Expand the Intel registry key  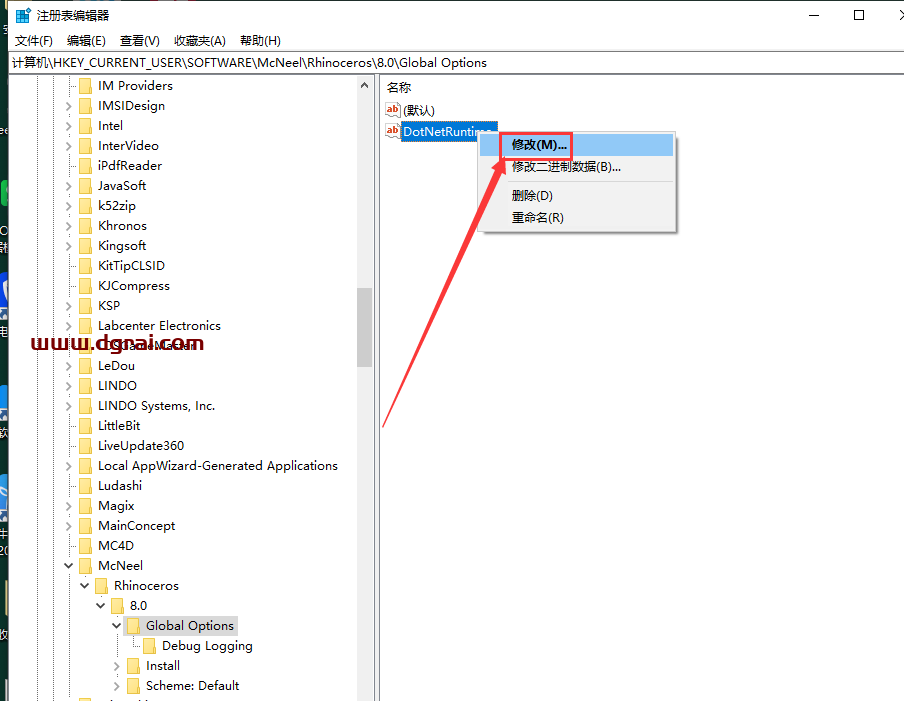point(69,126)
